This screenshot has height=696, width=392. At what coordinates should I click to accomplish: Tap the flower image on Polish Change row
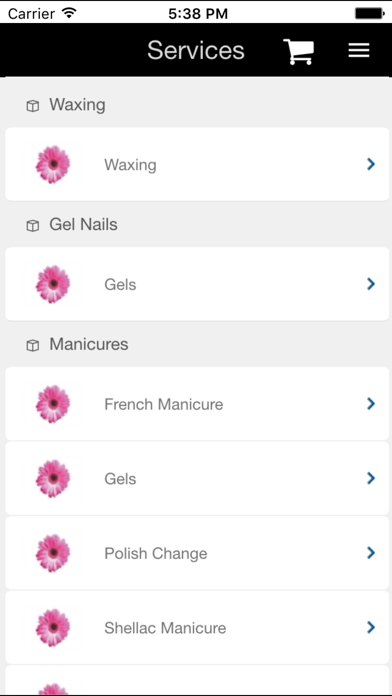tap(53, 553)
